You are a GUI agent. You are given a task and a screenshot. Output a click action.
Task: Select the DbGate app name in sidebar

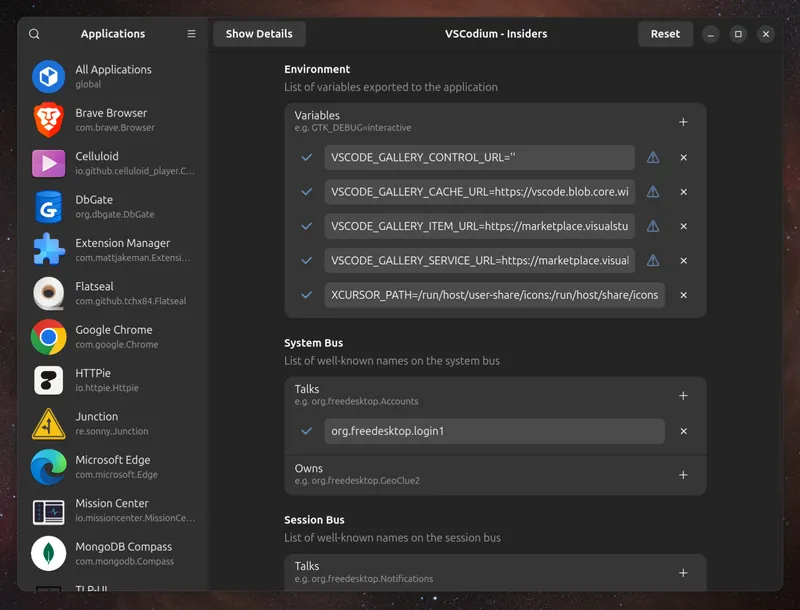pyautogui.click(x=94, y=200)
